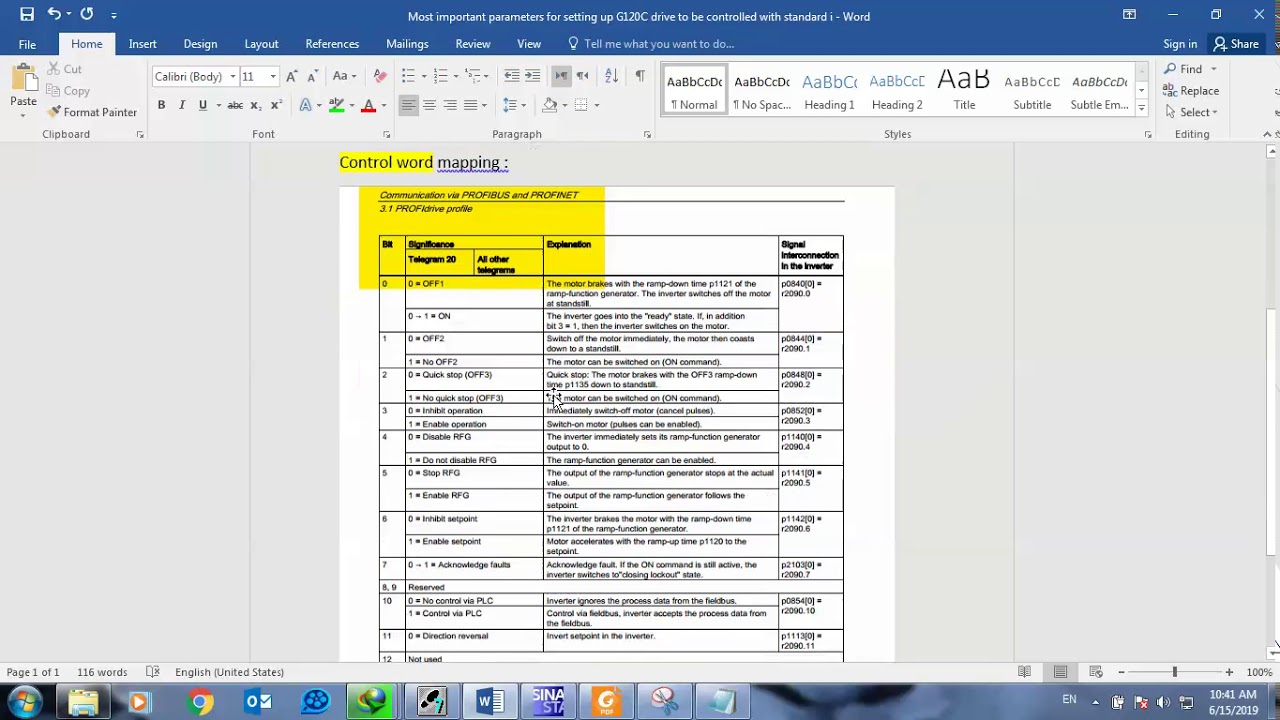Apply strikethrough to text
The image size is (1280, 720).
pyautogui.click(x=235, y=105)
